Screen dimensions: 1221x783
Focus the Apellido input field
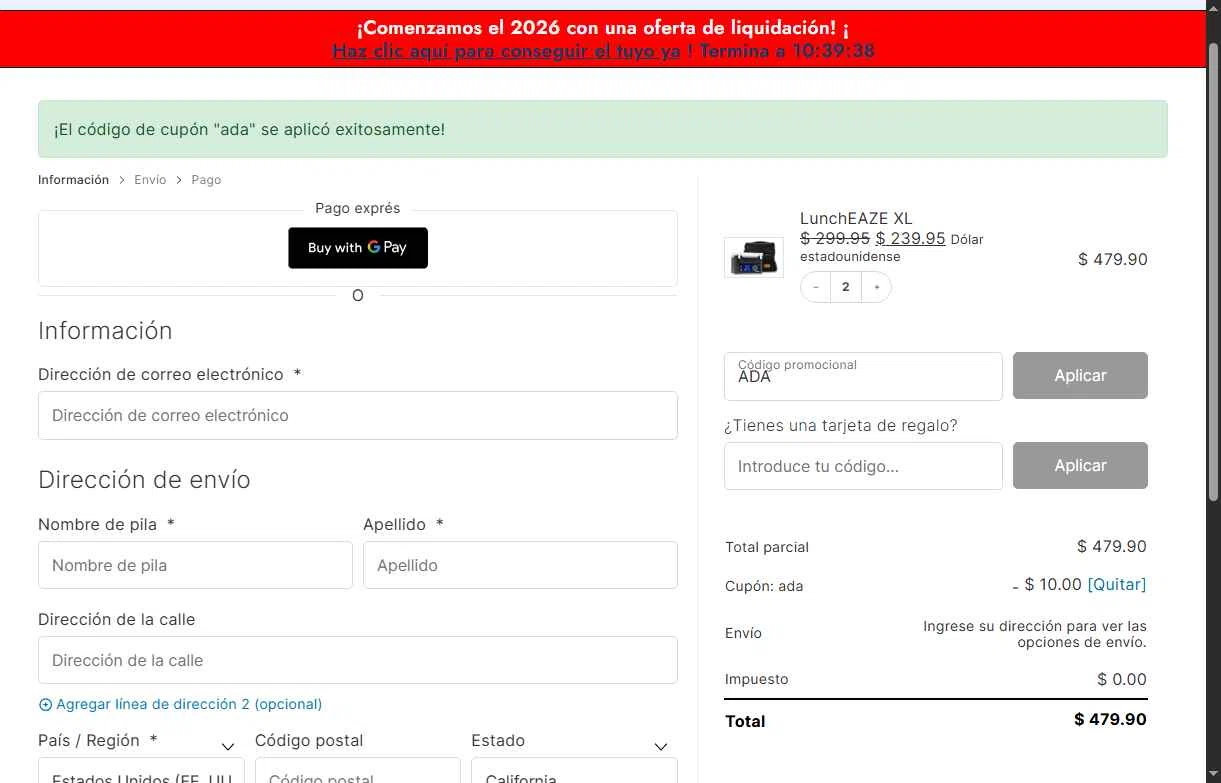coord(520,565)
